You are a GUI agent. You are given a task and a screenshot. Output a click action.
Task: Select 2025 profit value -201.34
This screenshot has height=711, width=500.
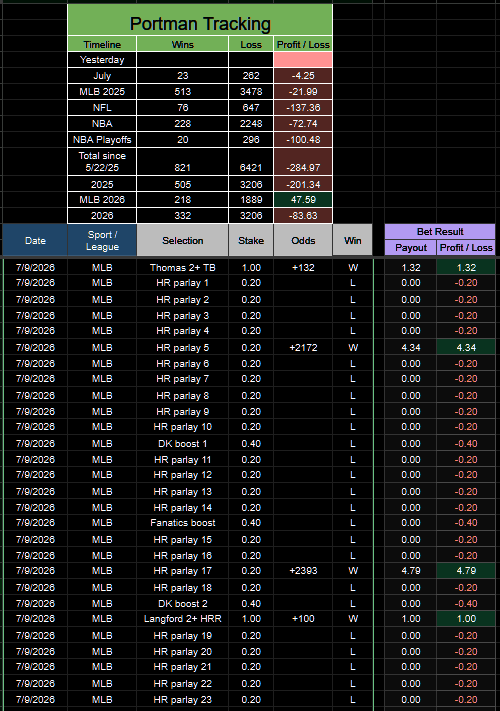[303, 185]
